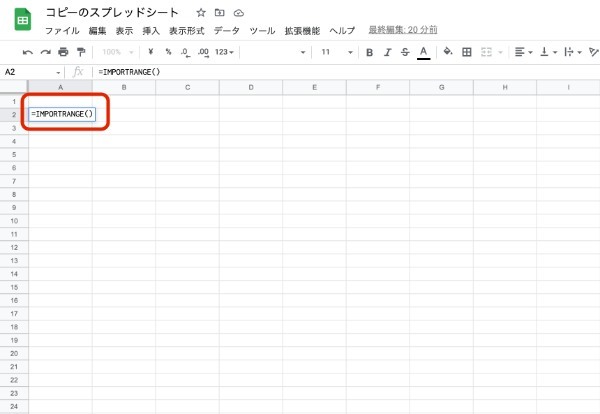The height and width of the screenshot is (414, 600).
Task: Click formula bar with =IMPORTRANGE()
Action: pyautogui.click(x=344, y=72)
